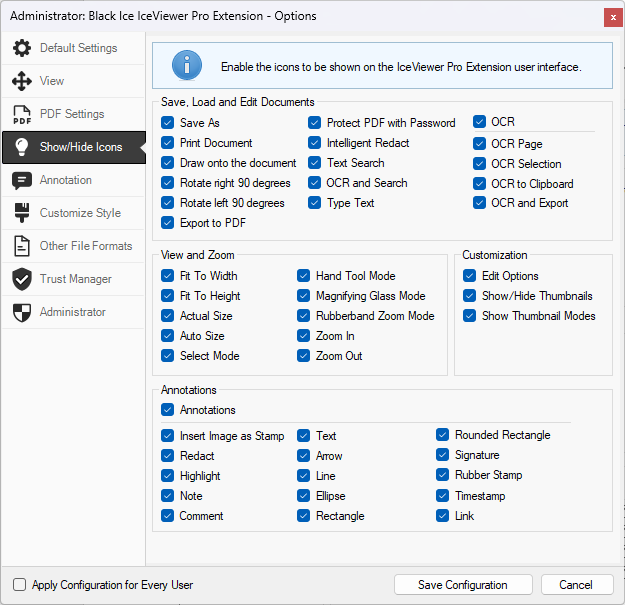This screenshot has height=605, width=625.
Task: Click the four-arrow View icon
Action: (x=22, y=81)
